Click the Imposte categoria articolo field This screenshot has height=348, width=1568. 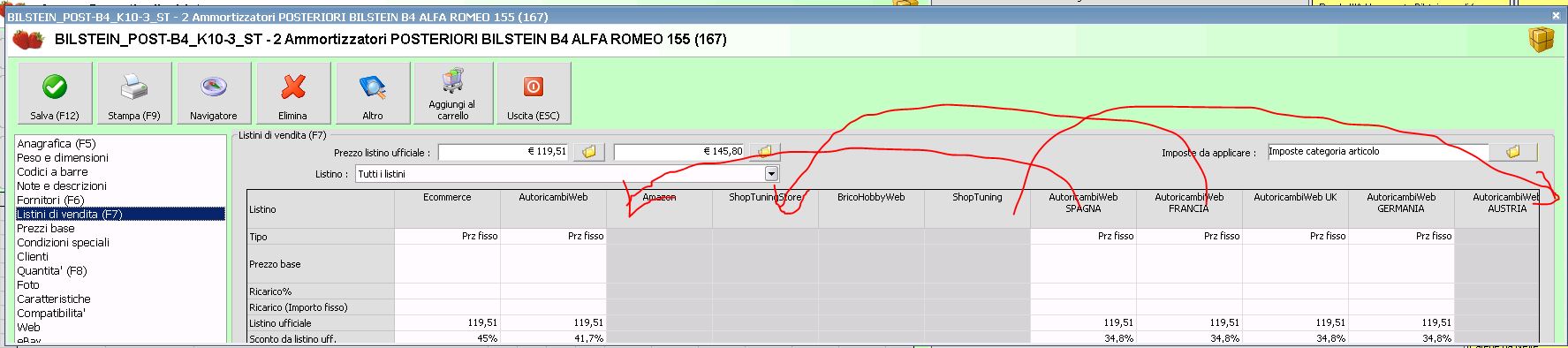pyautogui.click(x=1378, y=152)
